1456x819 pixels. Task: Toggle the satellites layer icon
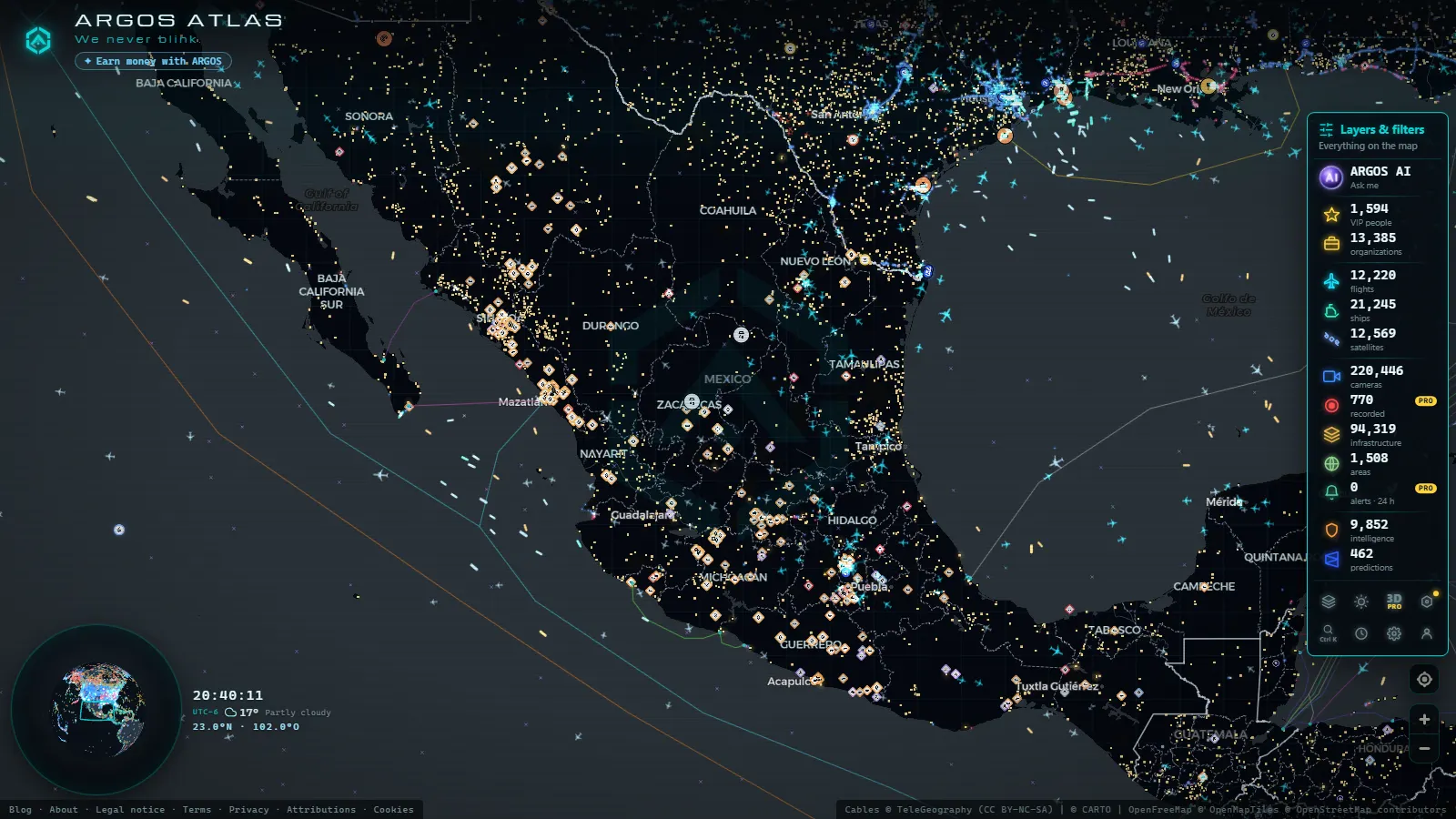1331,339
